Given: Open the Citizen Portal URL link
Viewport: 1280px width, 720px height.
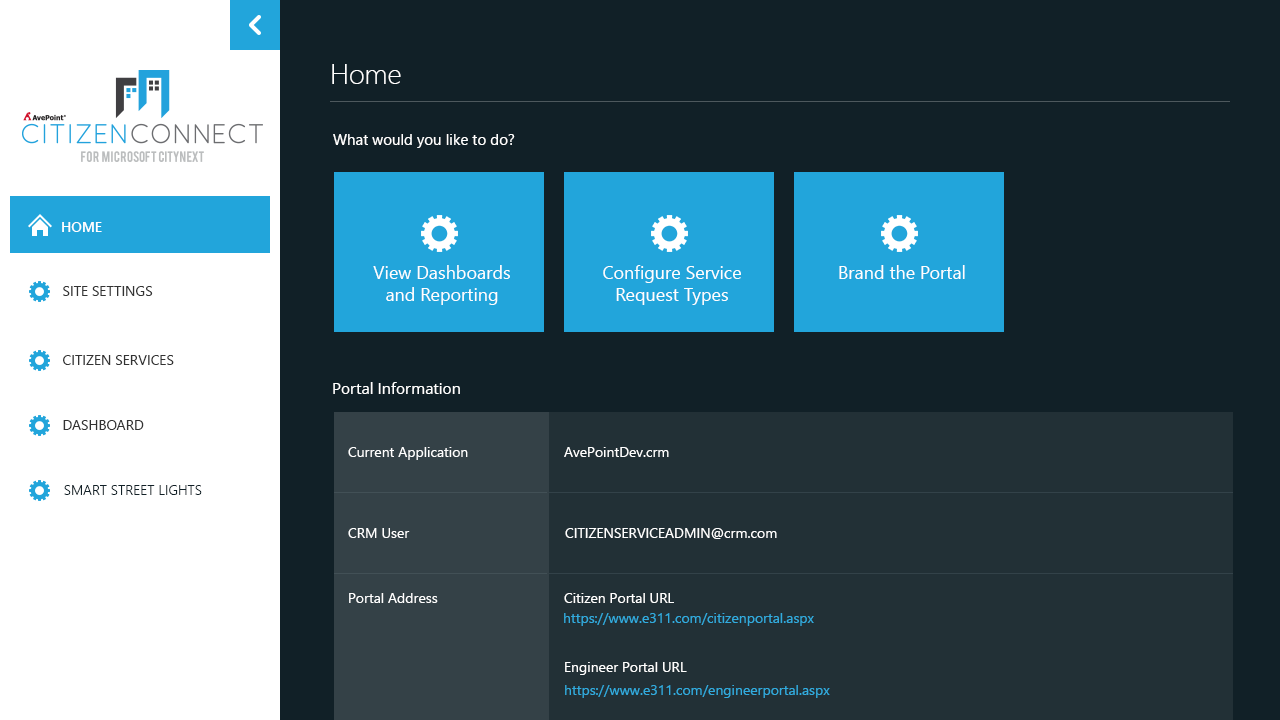Looking at the screenshot, I should click(x=688, y=619).
